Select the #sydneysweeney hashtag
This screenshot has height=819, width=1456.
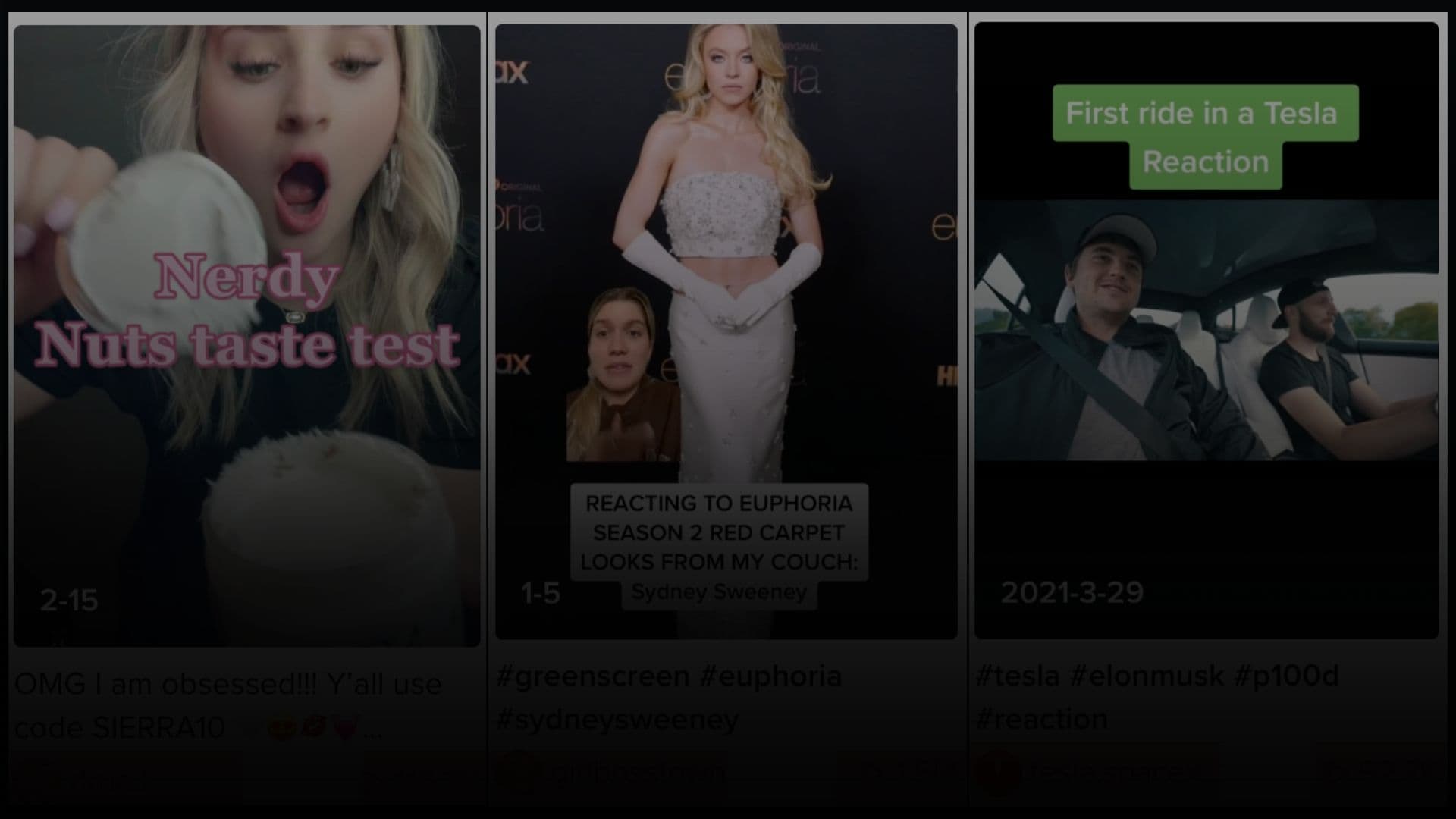tap(617, 719)
